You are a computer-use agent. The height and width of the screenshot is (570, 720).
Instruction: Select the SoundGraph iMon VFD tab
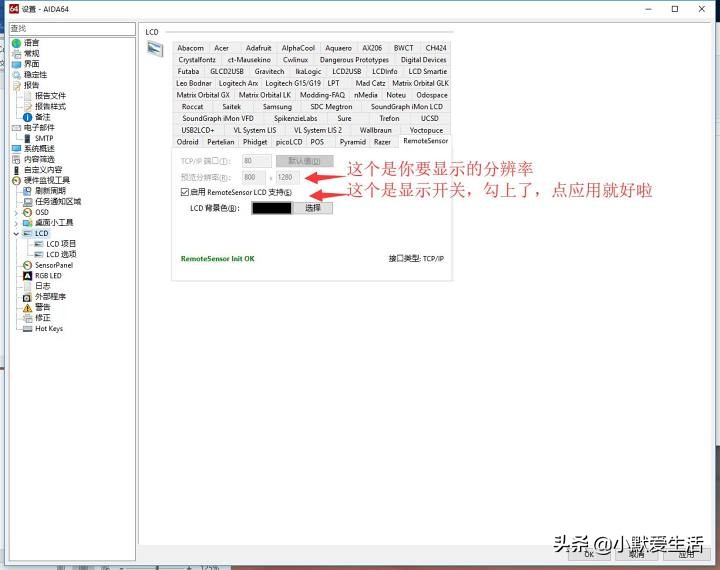[x=218, y=119]
